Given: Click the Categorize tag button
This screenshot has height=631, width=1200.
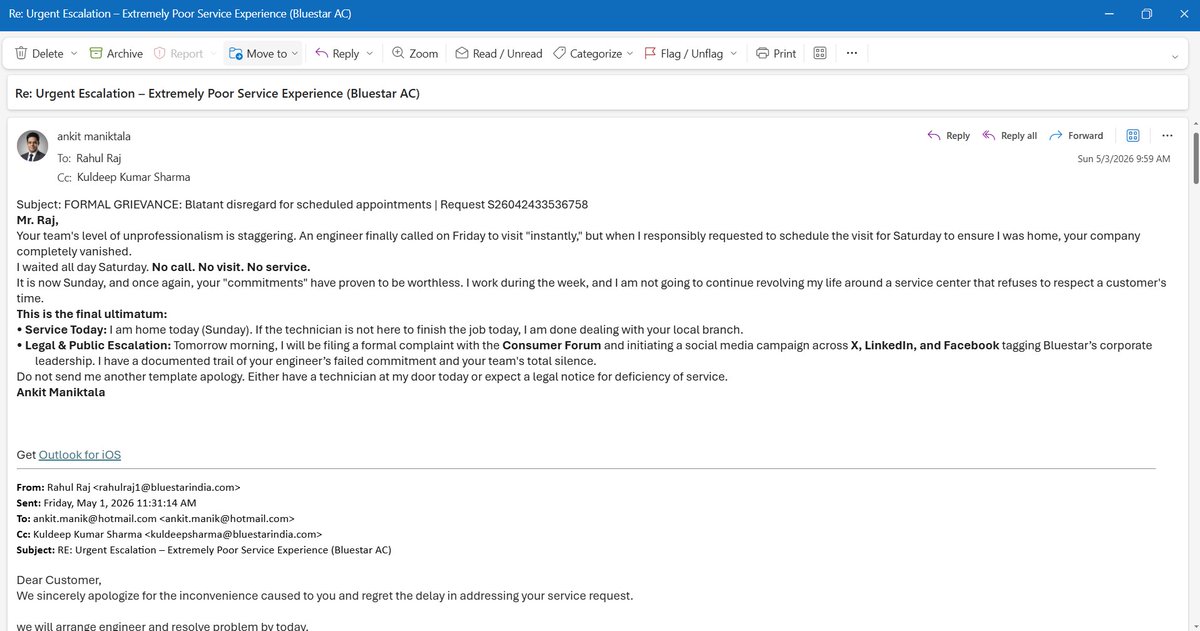Looking at the screenshot, I should (x=587, y=54).
